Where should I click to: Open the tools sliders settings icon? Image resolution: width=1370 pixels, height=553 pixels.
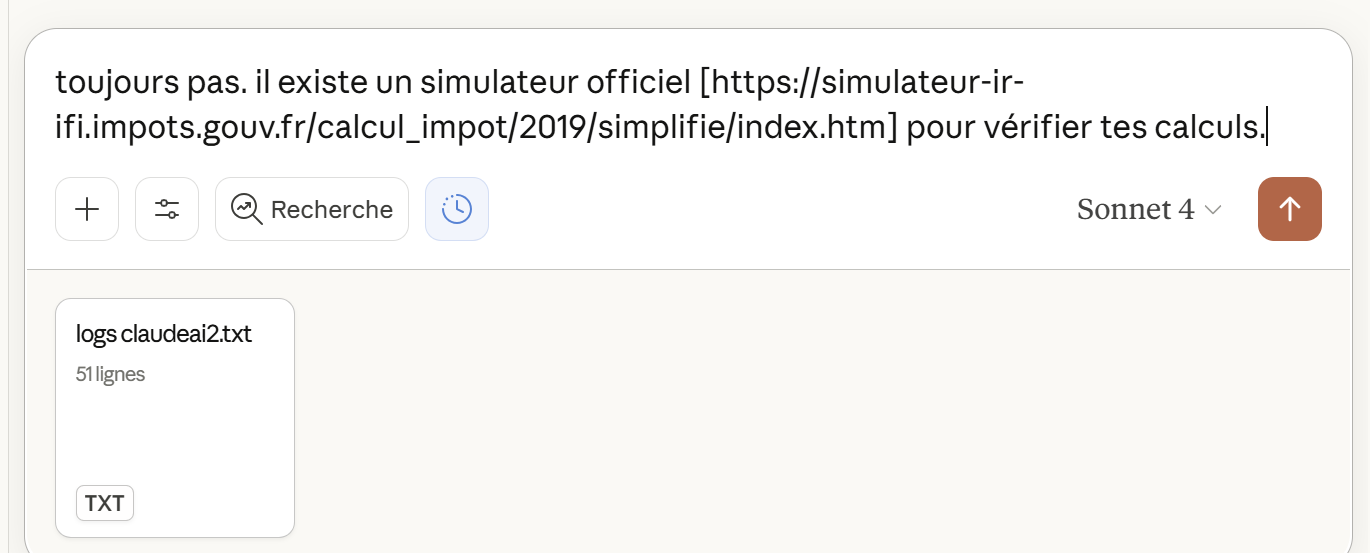coord(167,209)
